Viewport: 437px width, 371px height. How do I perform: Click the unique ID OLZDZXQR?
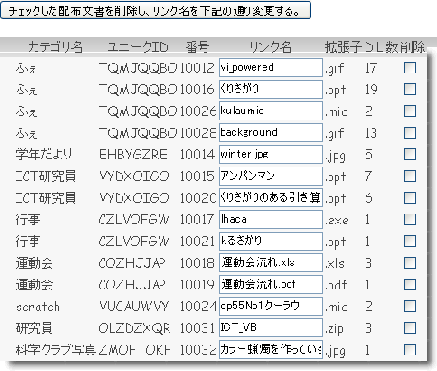[x=134, y=328]
